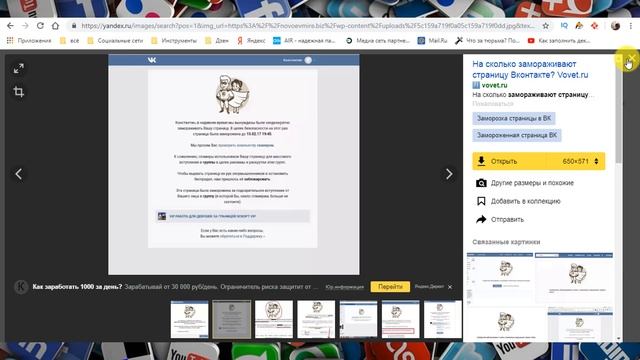Open the YouTube 'Как заполнить' bookmark

coord(558,40)
